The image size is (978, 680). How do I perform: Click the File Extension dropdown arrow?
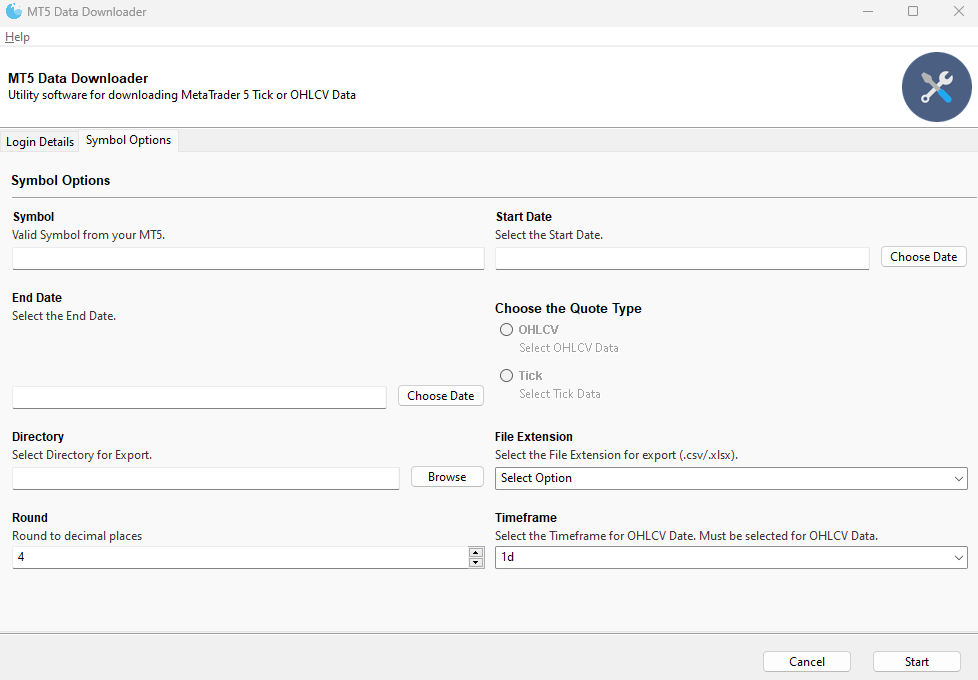(x=959, y=478)
